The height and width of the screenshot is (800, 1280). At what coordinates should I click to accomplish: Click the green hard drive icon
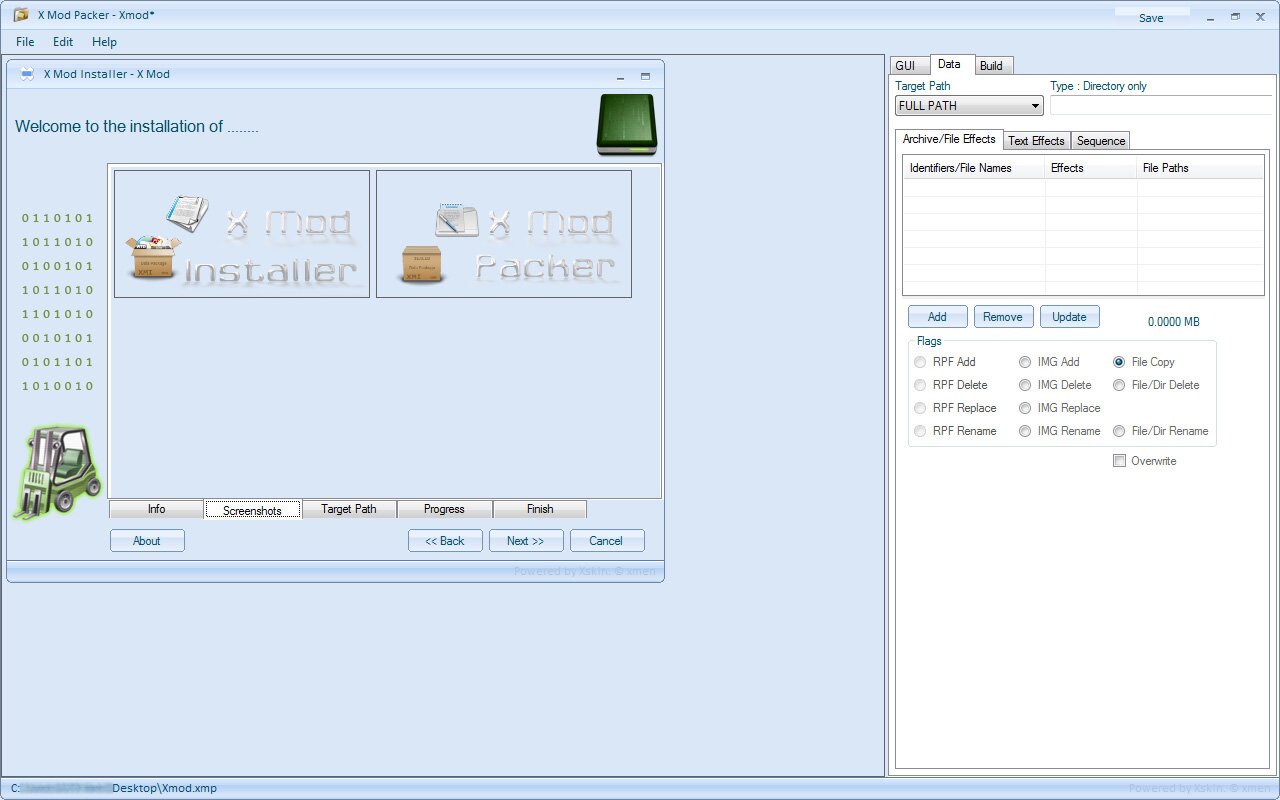626,124
